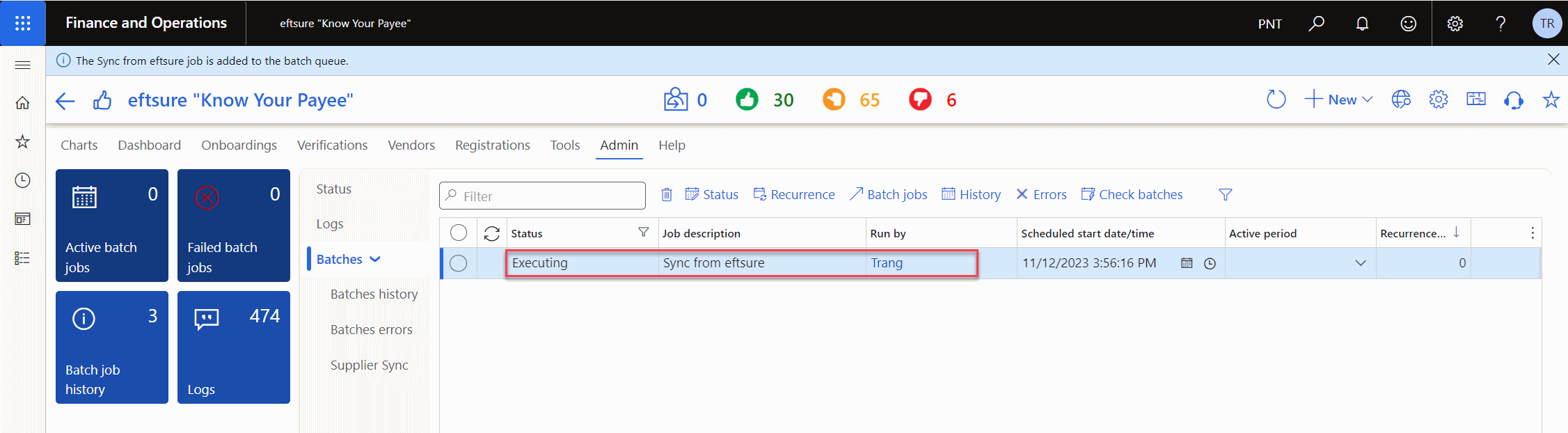Open the TR user profile avatar
1568x433 pixels.
pyautogui.click(x=1547, y=24)
